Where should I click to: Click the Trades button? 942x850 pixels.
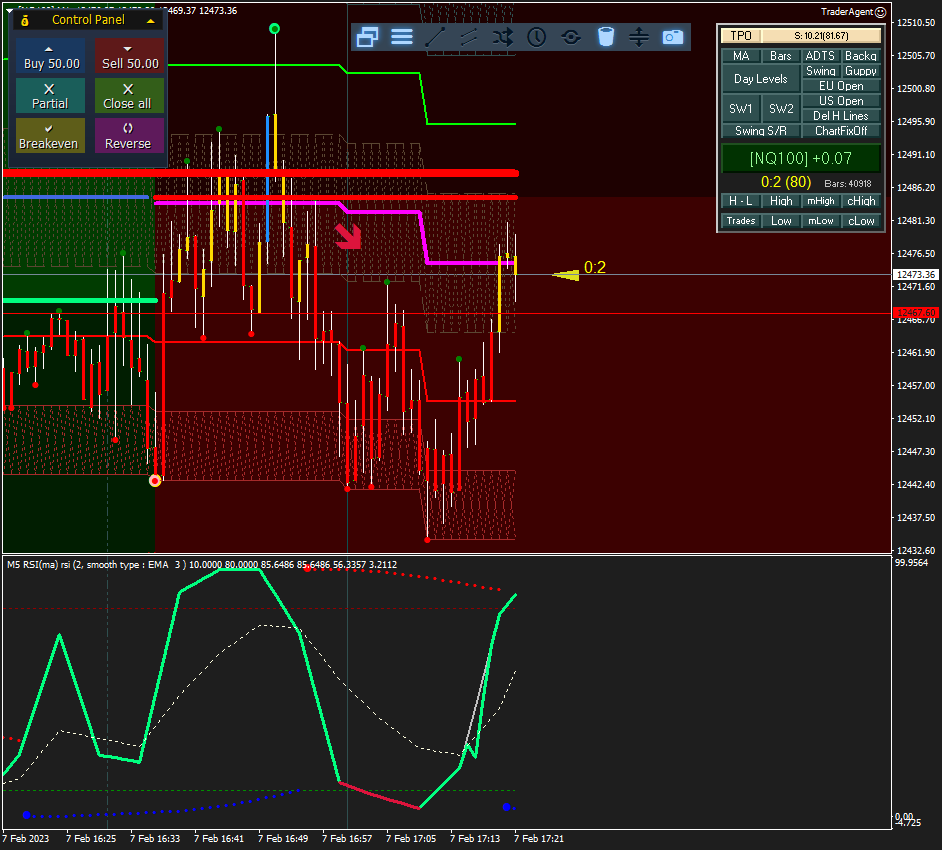(x=741, y=221)
